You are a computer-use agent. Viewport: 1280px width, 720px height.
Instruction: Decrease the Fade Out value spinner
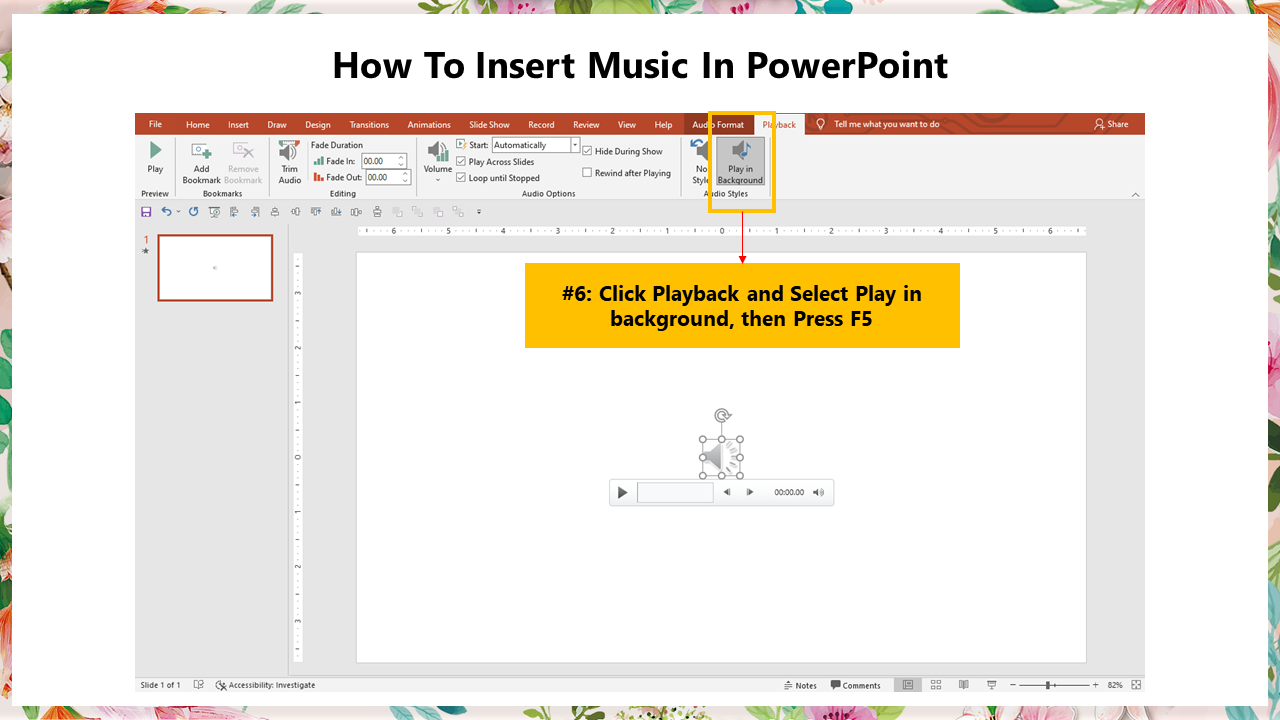[x=406, y=181]
